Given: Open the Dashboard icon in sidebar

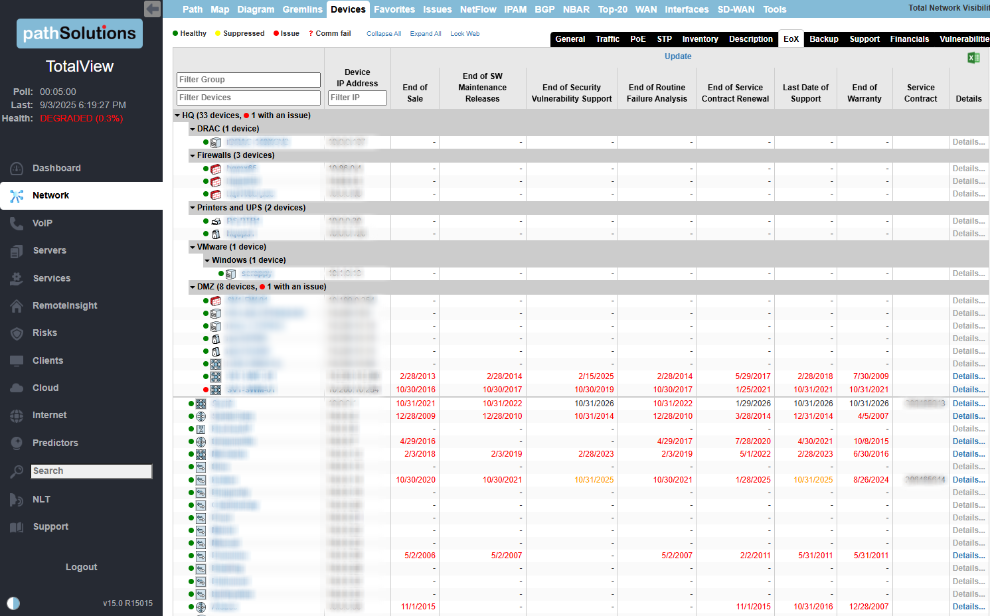Looking at the screenshot, I should (17, 169).
